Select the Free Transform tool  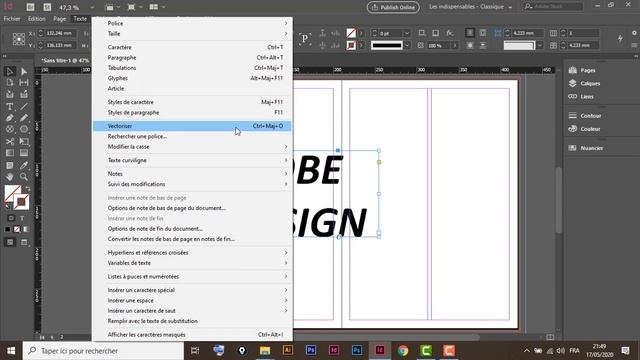(24, 142)
